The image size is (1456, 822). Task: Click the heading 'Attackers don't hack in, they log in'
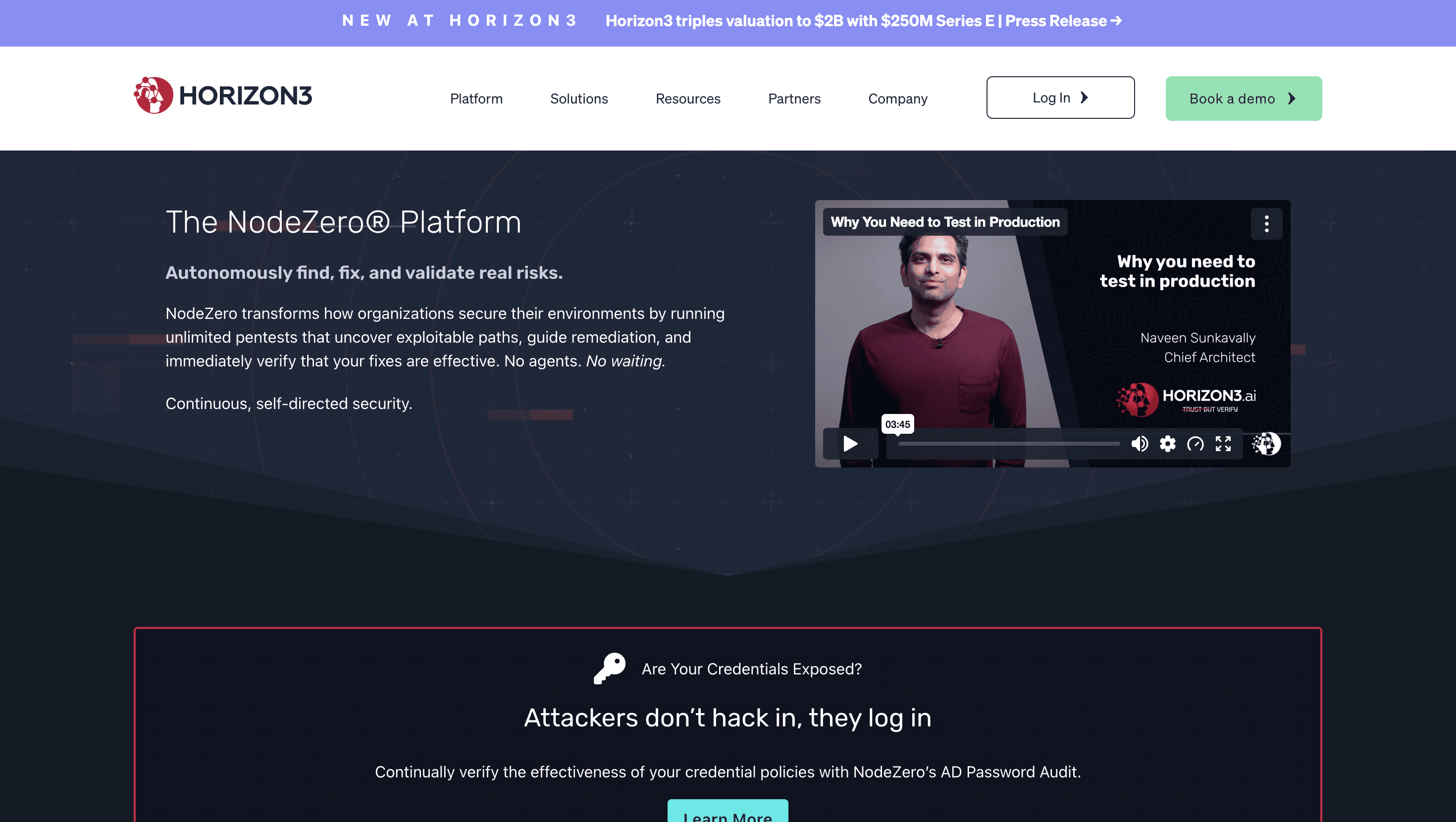tap(728, 718)
